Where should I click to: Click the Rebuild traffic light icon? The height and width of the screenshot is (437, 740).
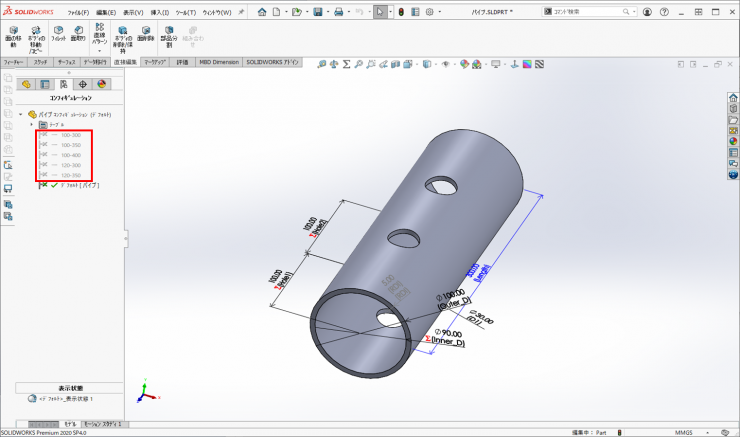(x=402, y=12)
